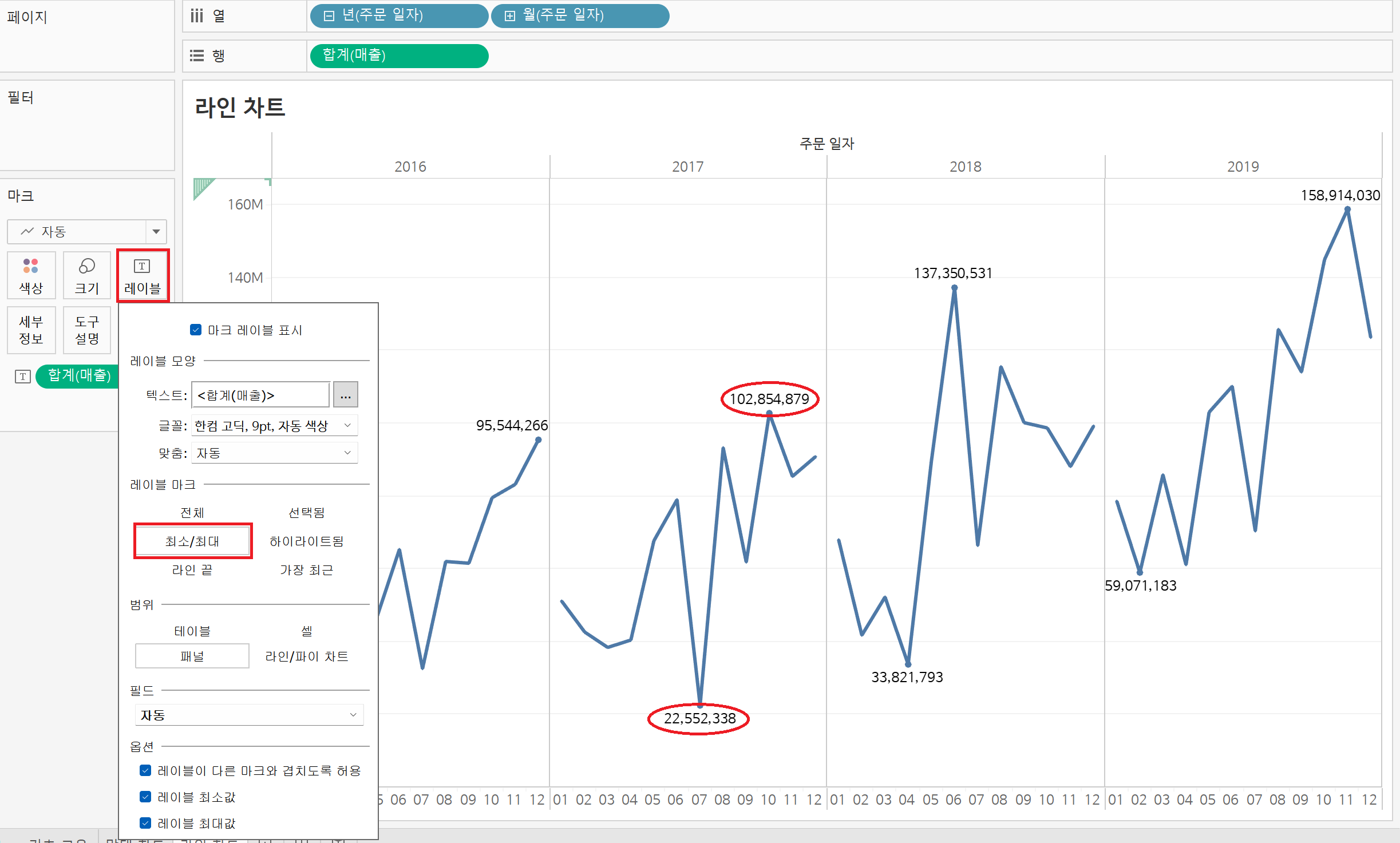Click text icon beside 합계(매출) marks pill
The width and height of the screenshot is (1400, 843).
[23, 376]
